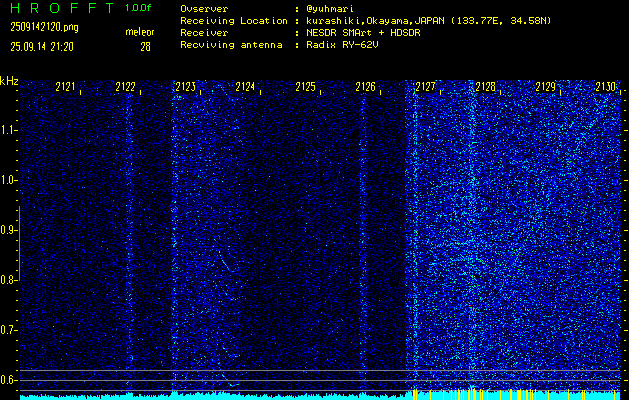Click the 0.6 kHz axis label
Screen dimensions: 629x400
tap(8, 380)
